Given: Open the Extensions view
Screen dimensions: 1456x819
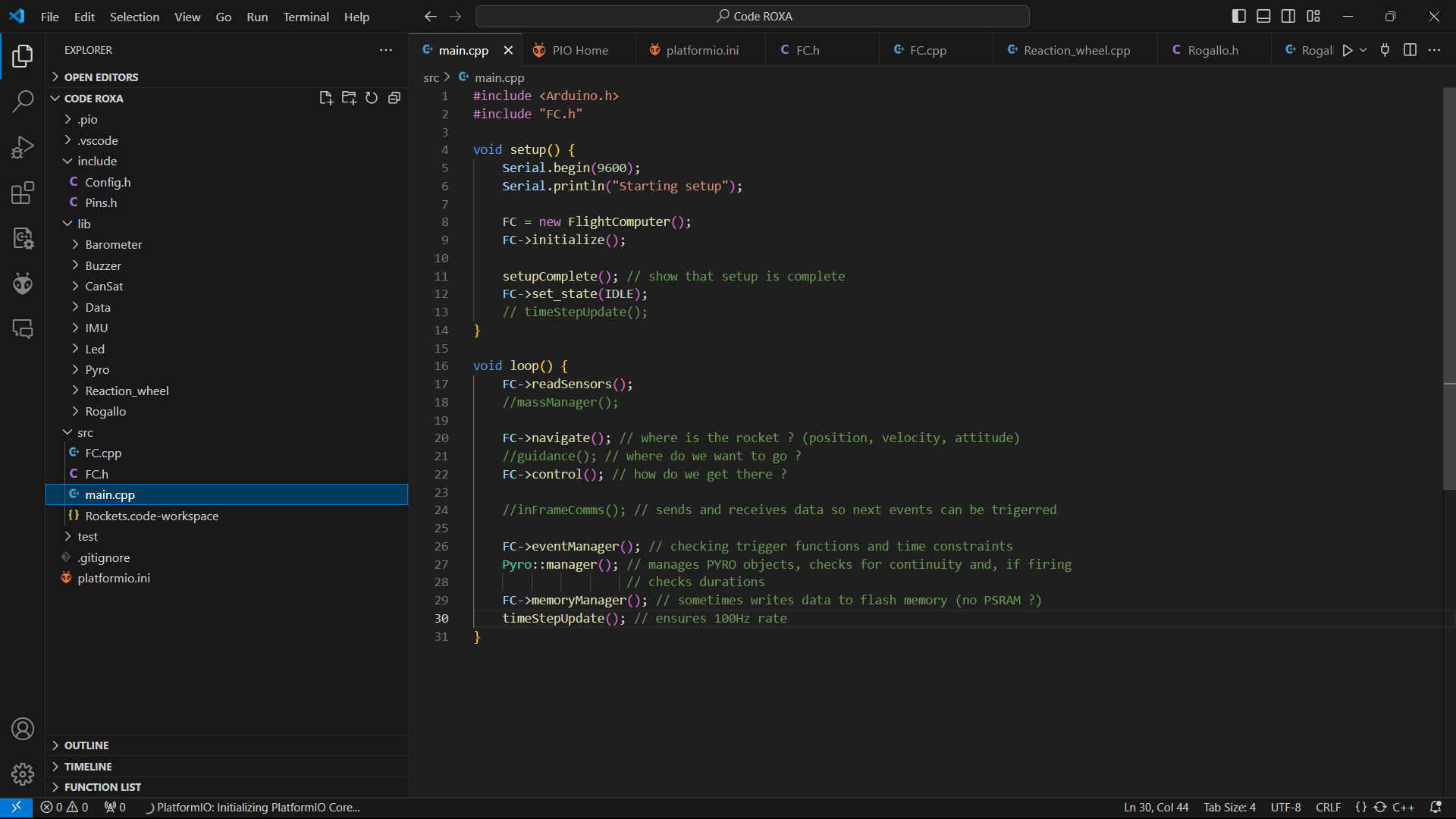Looking at the screenshot, I should pos(23,193).
